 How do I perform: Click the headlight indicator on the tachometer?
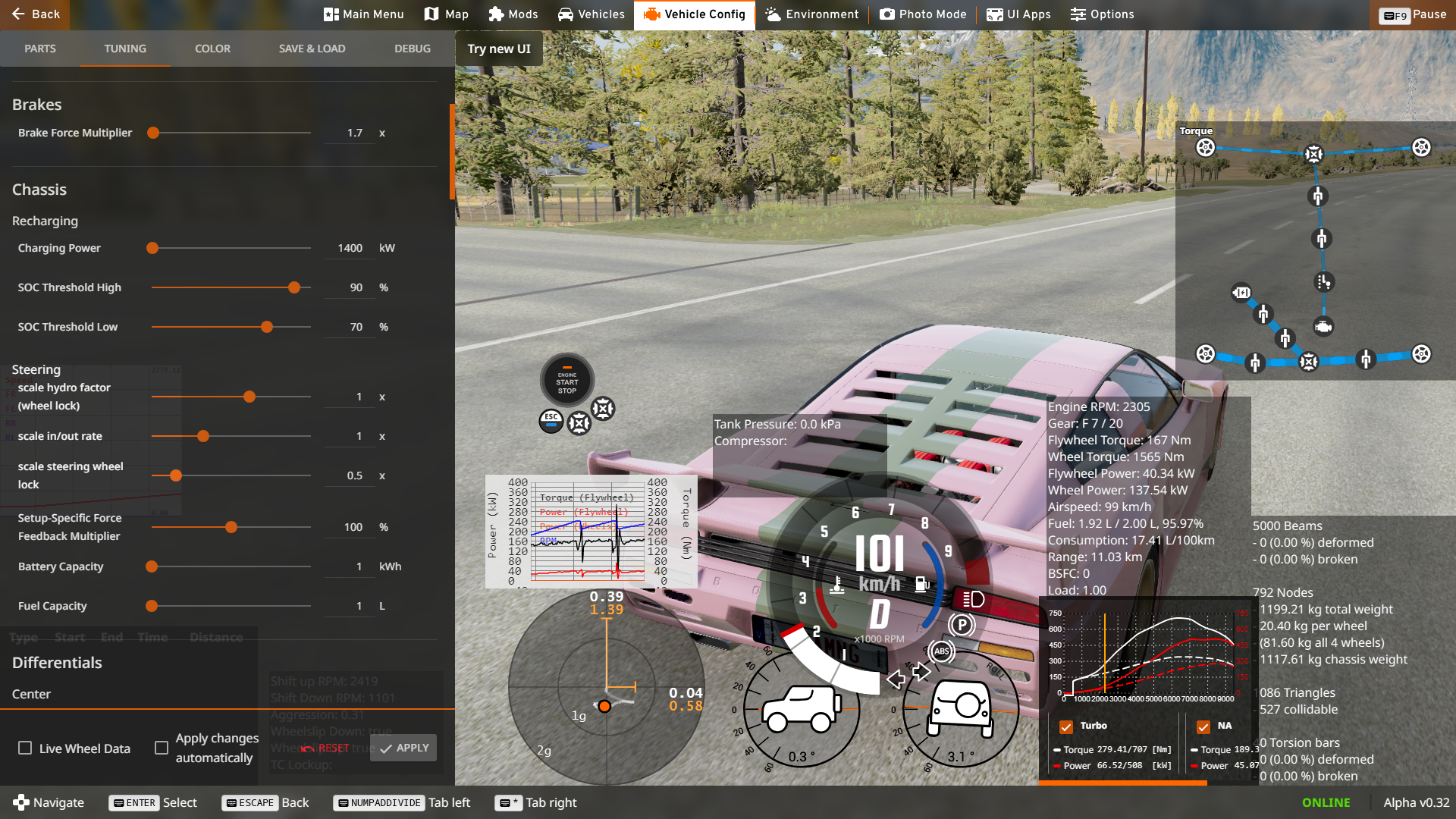click(x=973, y=600)
